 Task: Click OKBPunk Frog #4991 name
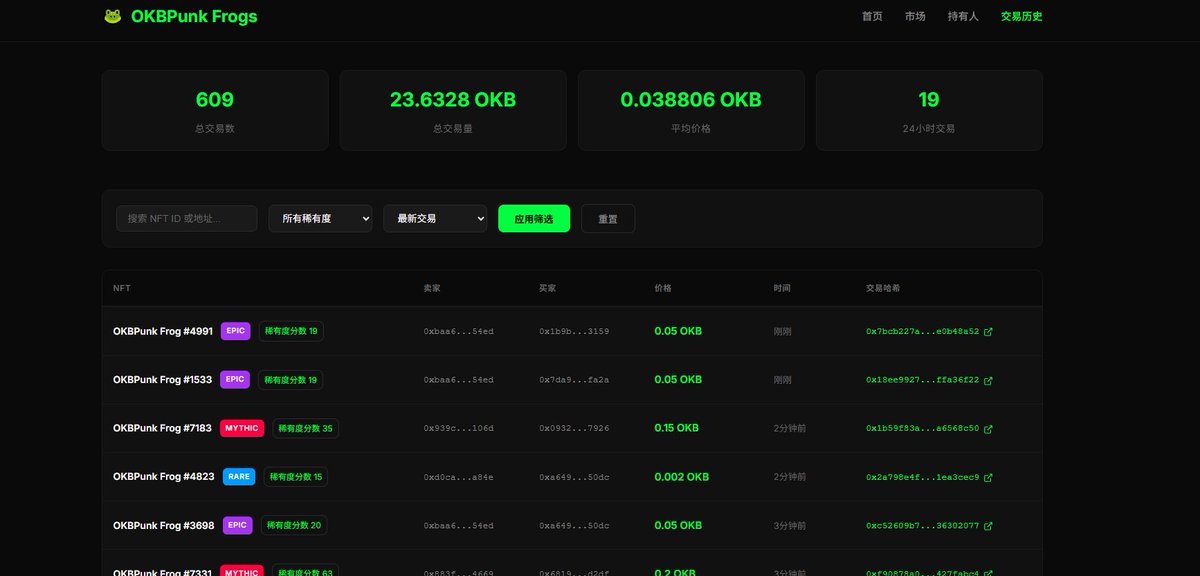pos(163,331)
